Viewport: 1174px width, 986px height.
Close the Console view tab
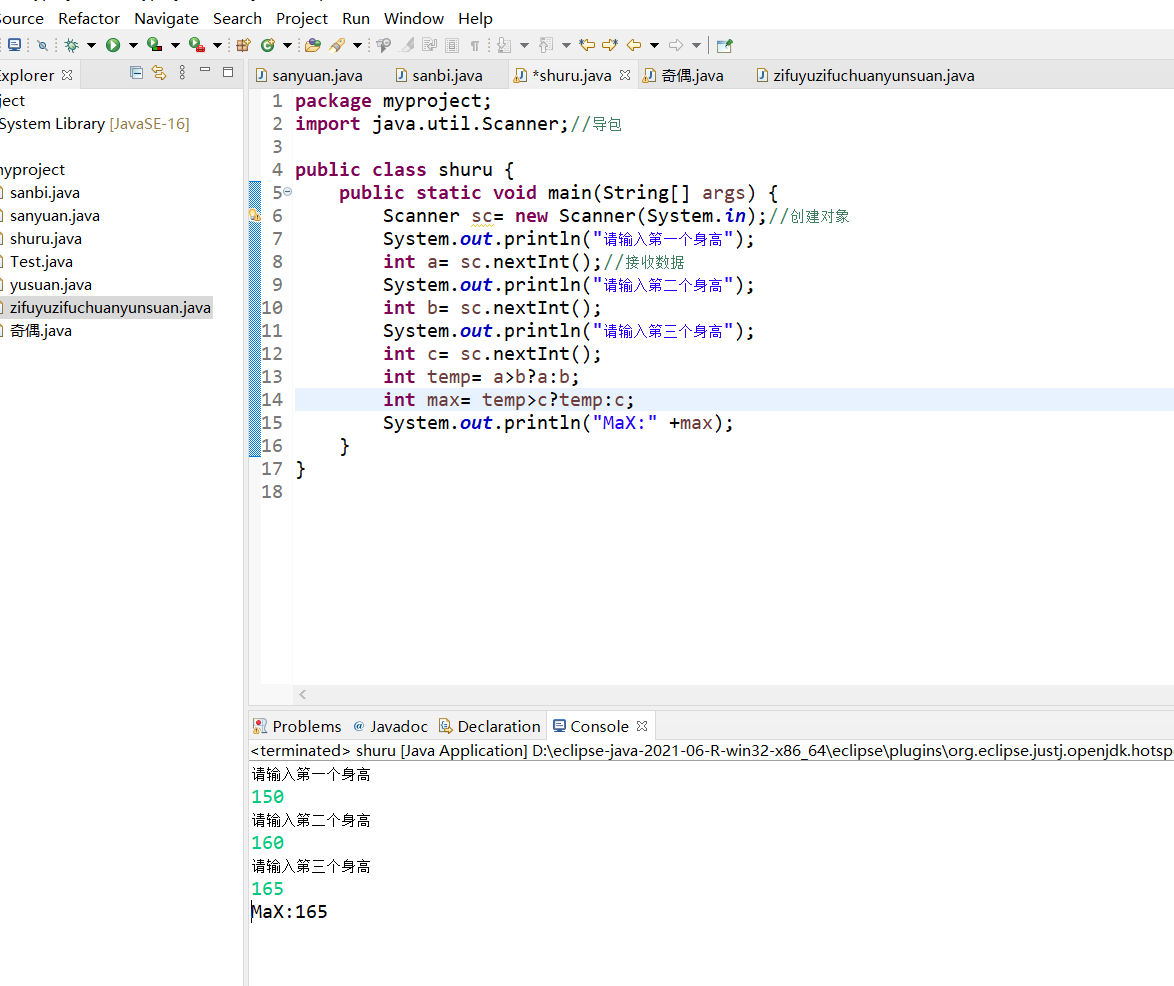[x=642, y=726]
